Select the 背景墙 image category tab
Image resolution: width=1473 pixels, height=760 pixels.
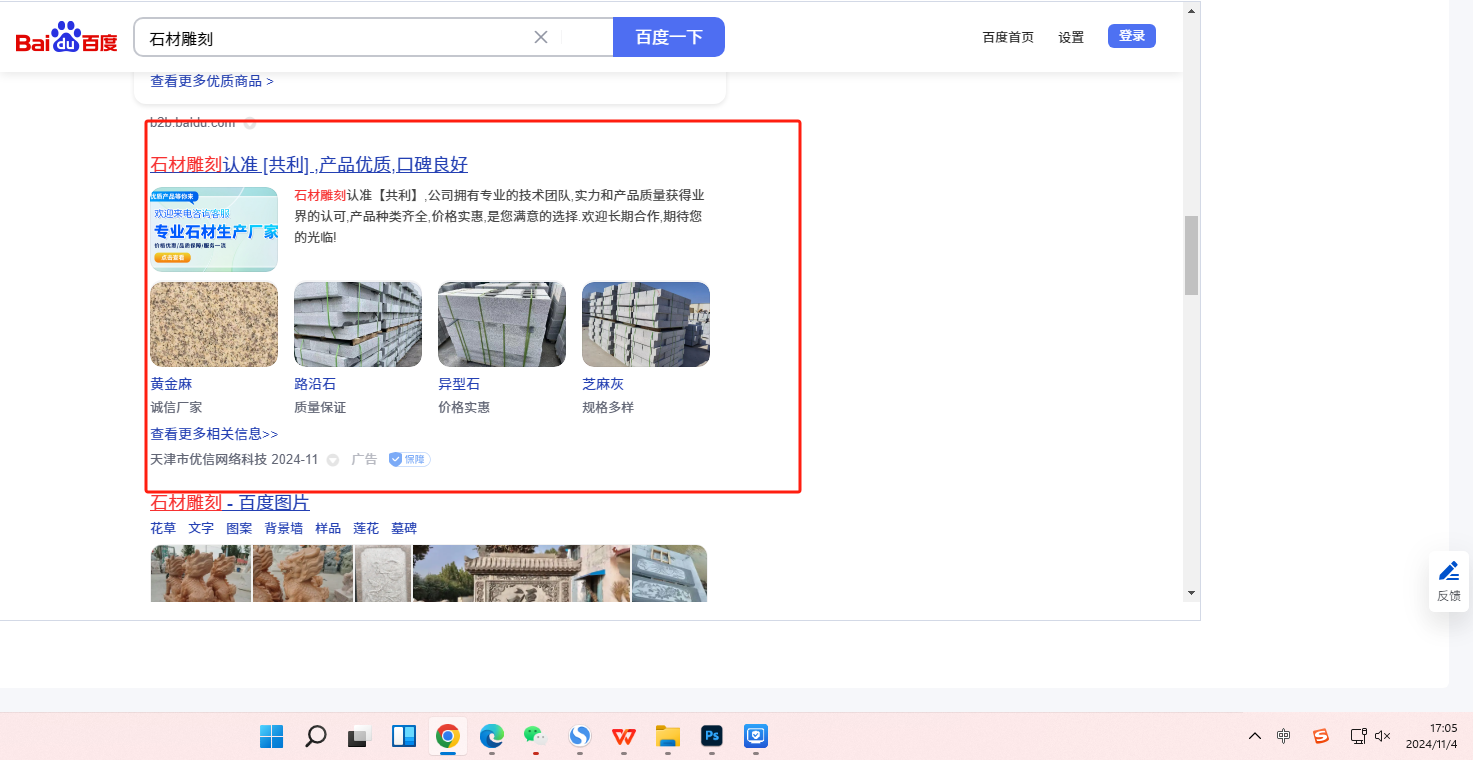pyautogui.click(x=283, y=528)
